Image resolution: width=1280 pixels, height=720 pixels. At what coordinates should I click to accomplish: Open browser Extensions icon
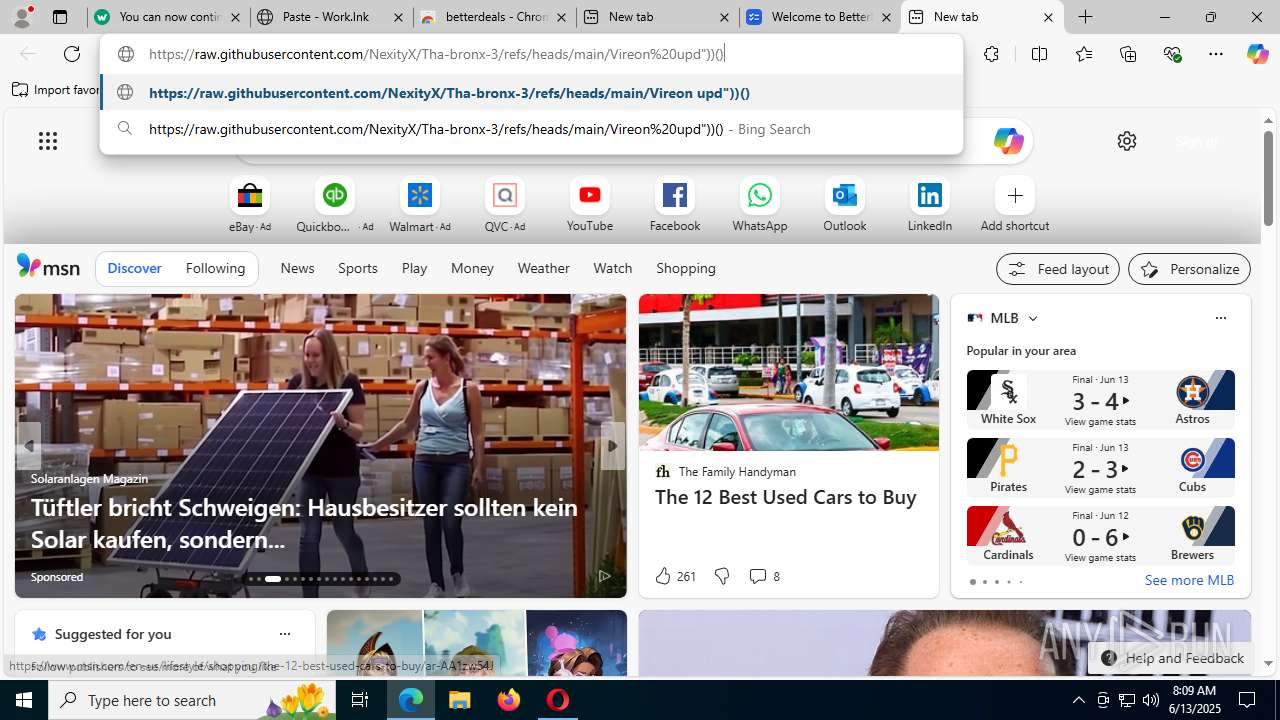991,54
